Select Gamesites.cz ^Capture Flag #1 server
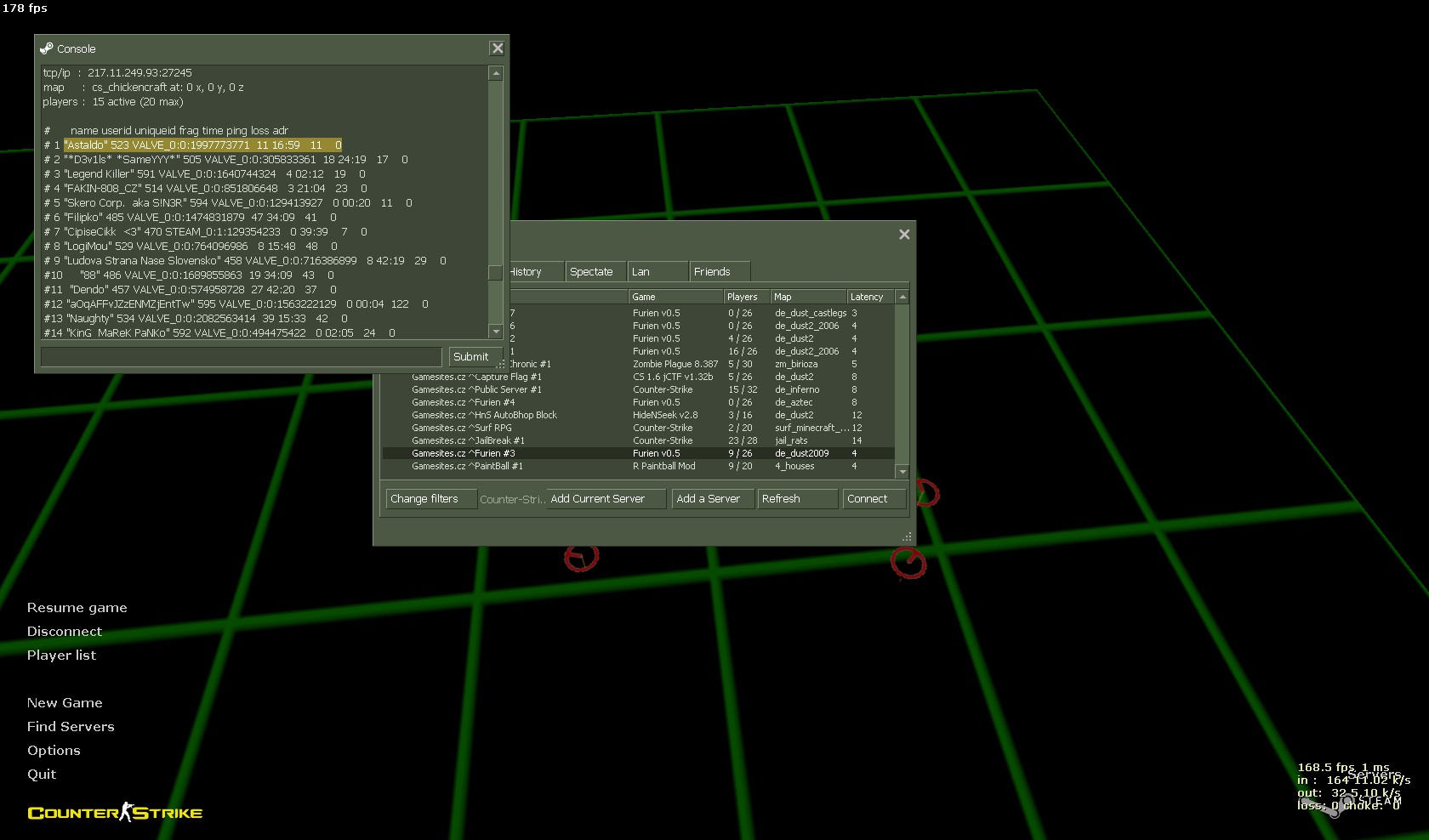Viewport: 1429px width, 840px height. click(638, 377)
